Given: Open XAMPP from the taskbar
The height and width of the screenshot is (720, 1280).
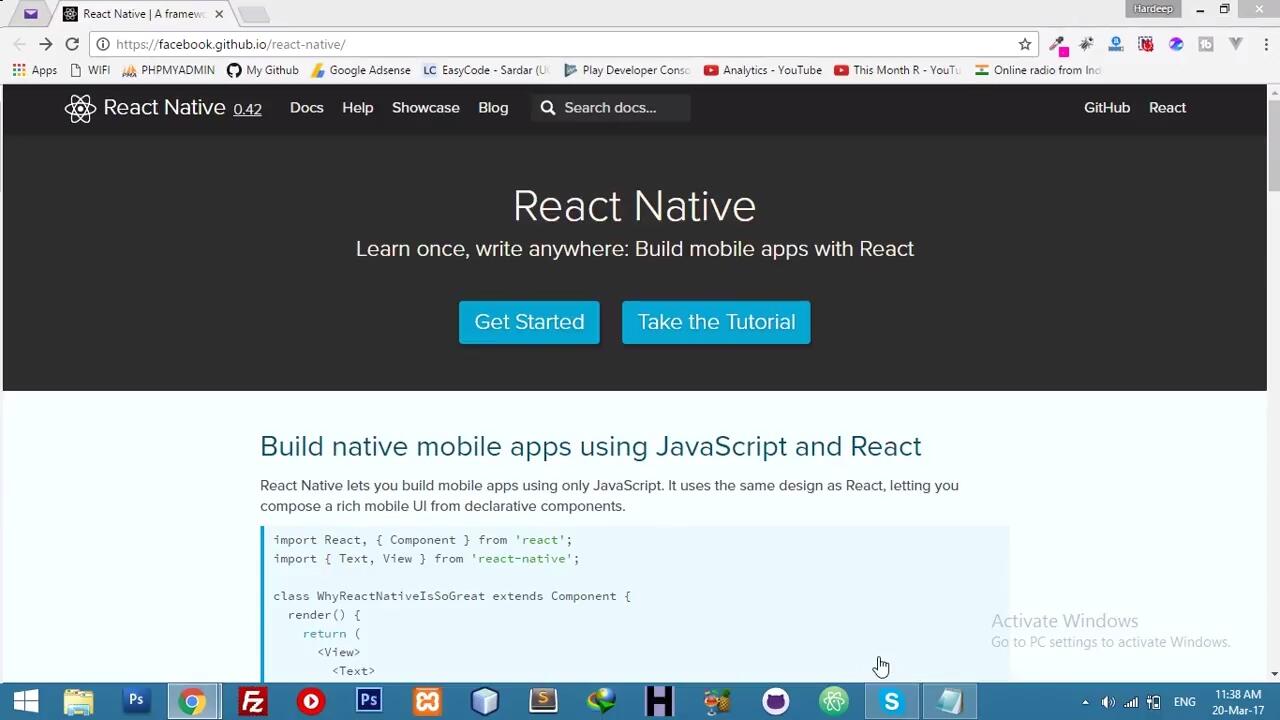Looking at the screenshot, I should [x=427, y=701].
